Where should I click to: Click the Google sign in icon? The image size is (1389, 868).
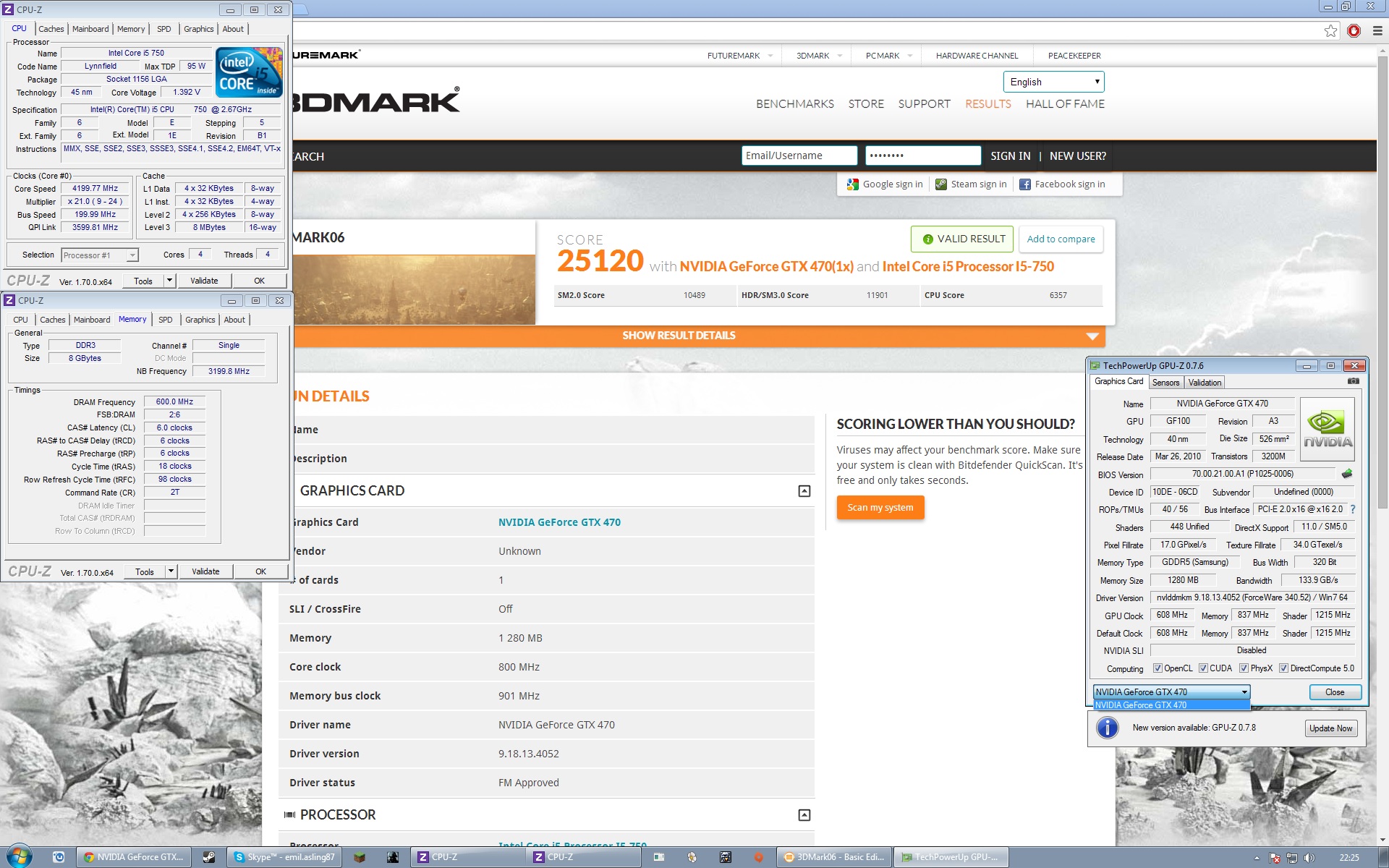pos(852,184)
